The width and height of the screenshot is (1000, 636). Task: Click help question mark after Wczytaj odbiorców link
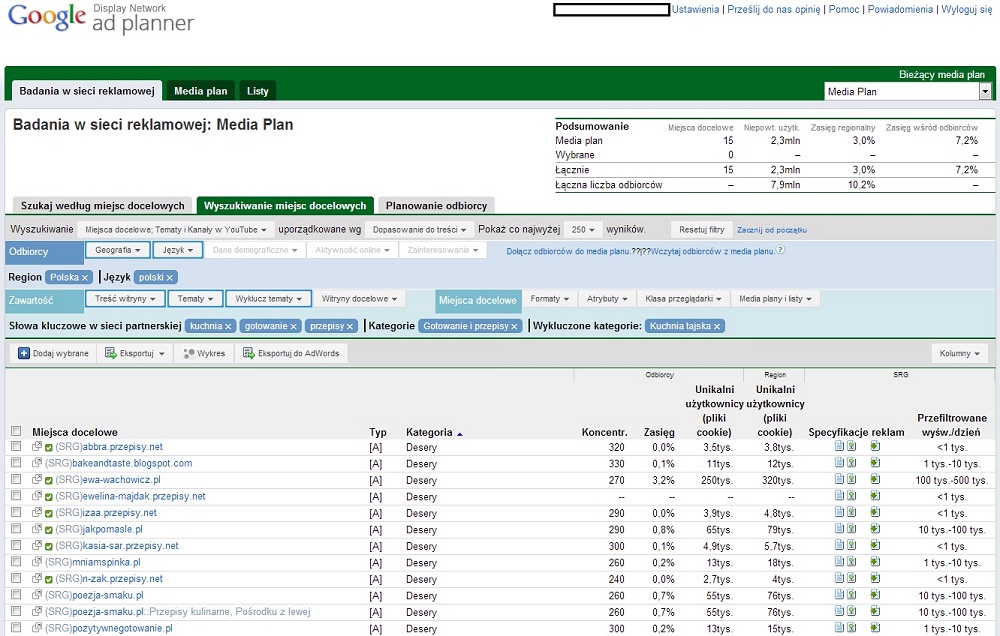tap(781, 250)
